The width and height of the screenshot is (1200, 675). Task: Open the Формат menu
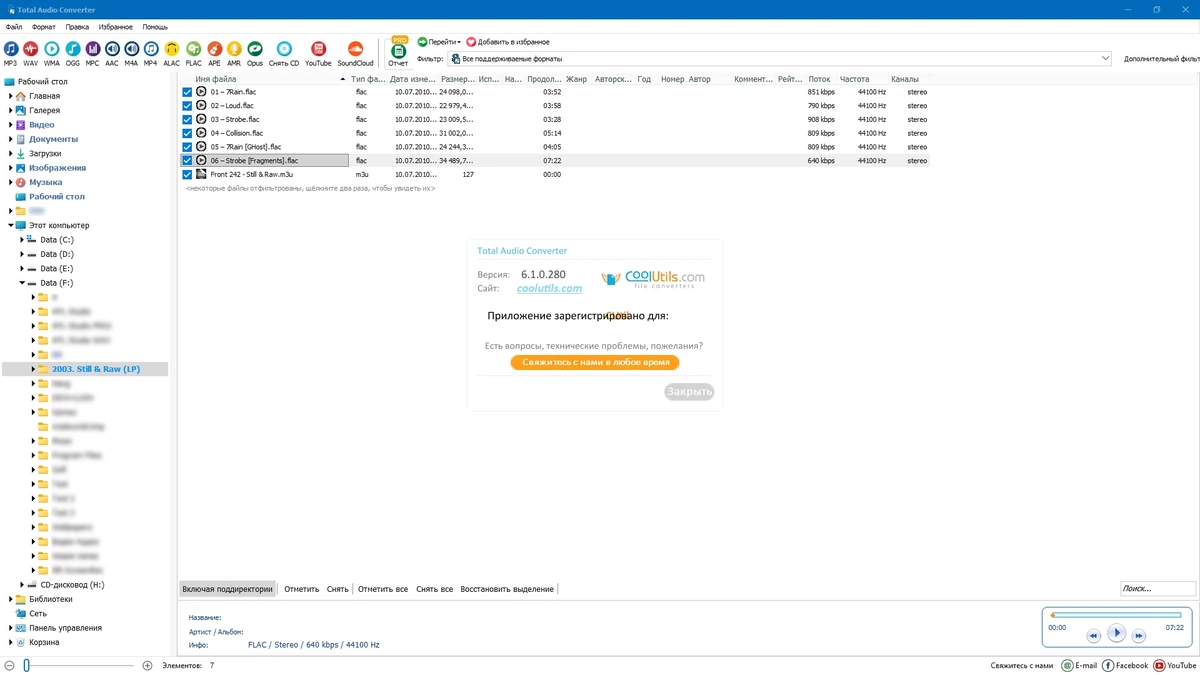pyautogui.click(x=44, y=27)
